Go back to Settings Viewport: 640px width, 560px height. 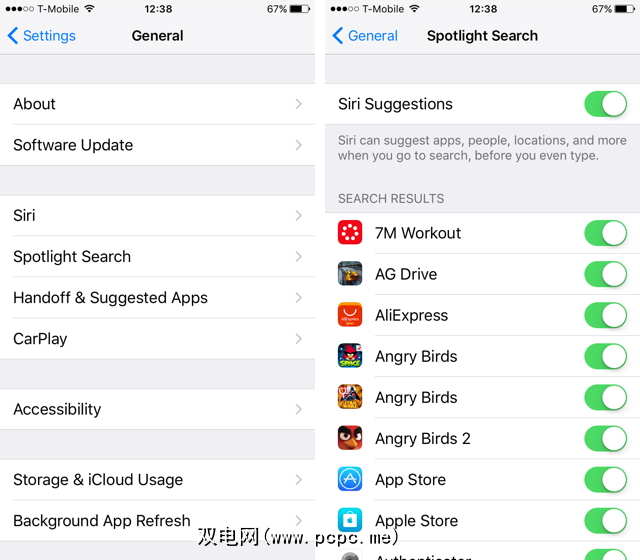[42, 36]
